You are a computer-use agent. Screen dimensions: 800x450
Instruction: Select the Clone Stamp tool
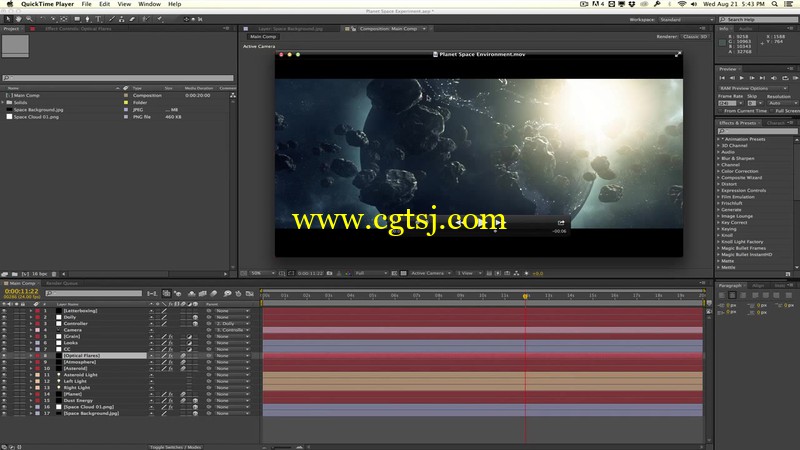click(121, 19)
